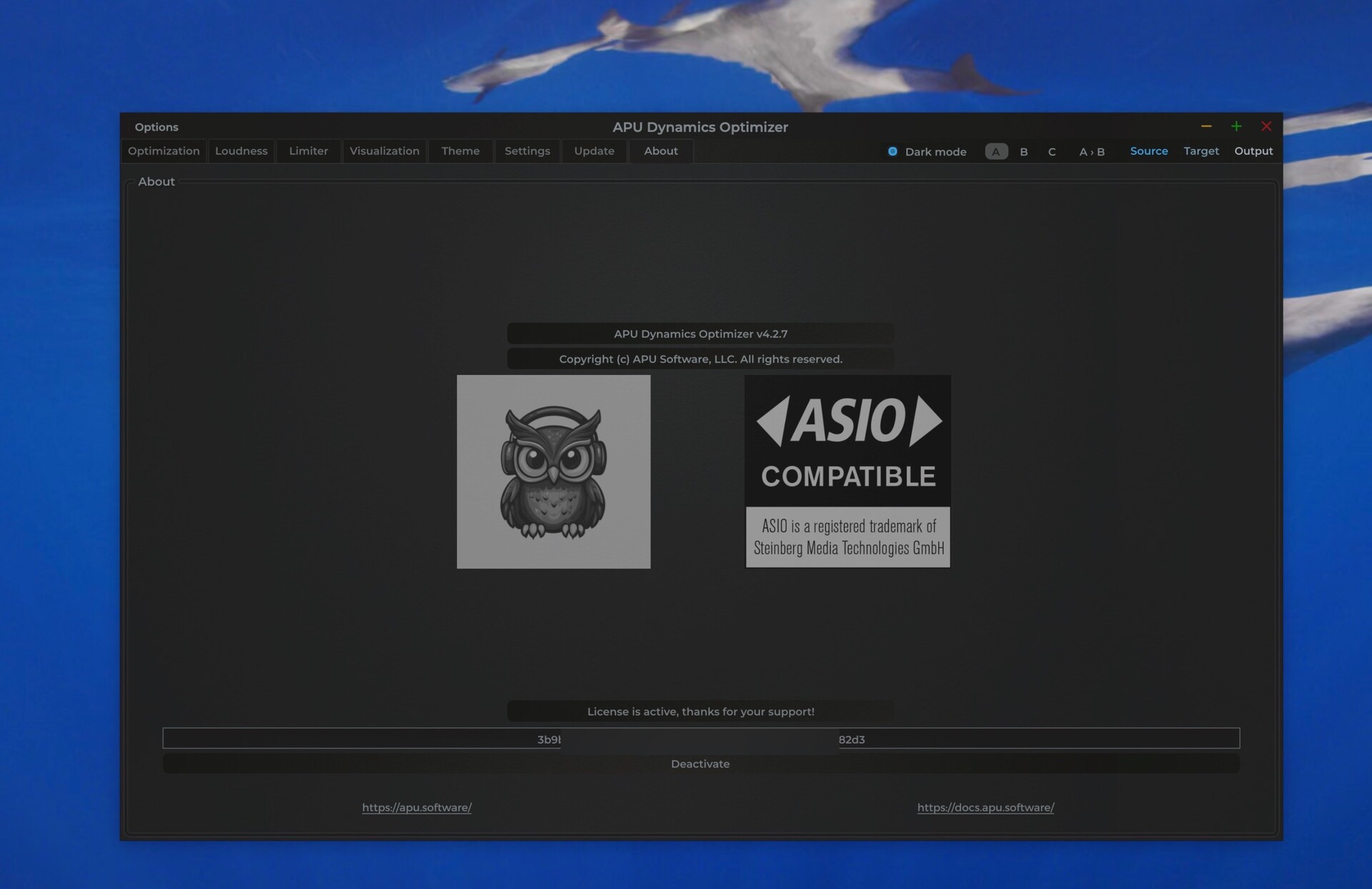Toggle the Dark mode switch
This screenshot has width=1372, height=889.
[x=926, y=152]
